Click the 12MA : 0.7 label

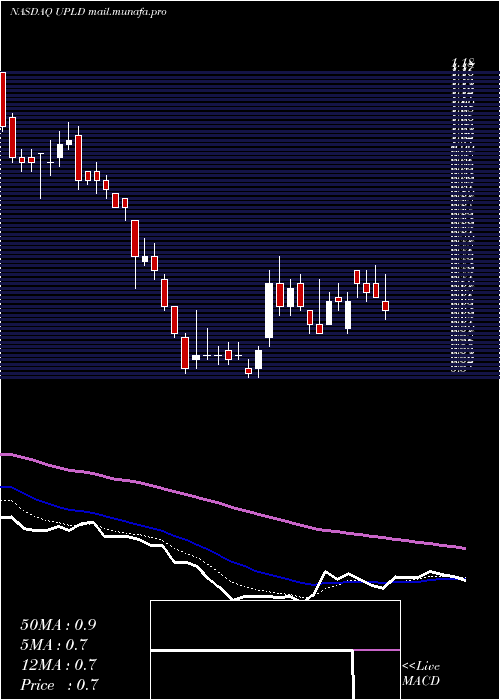(x=58, y=665)
